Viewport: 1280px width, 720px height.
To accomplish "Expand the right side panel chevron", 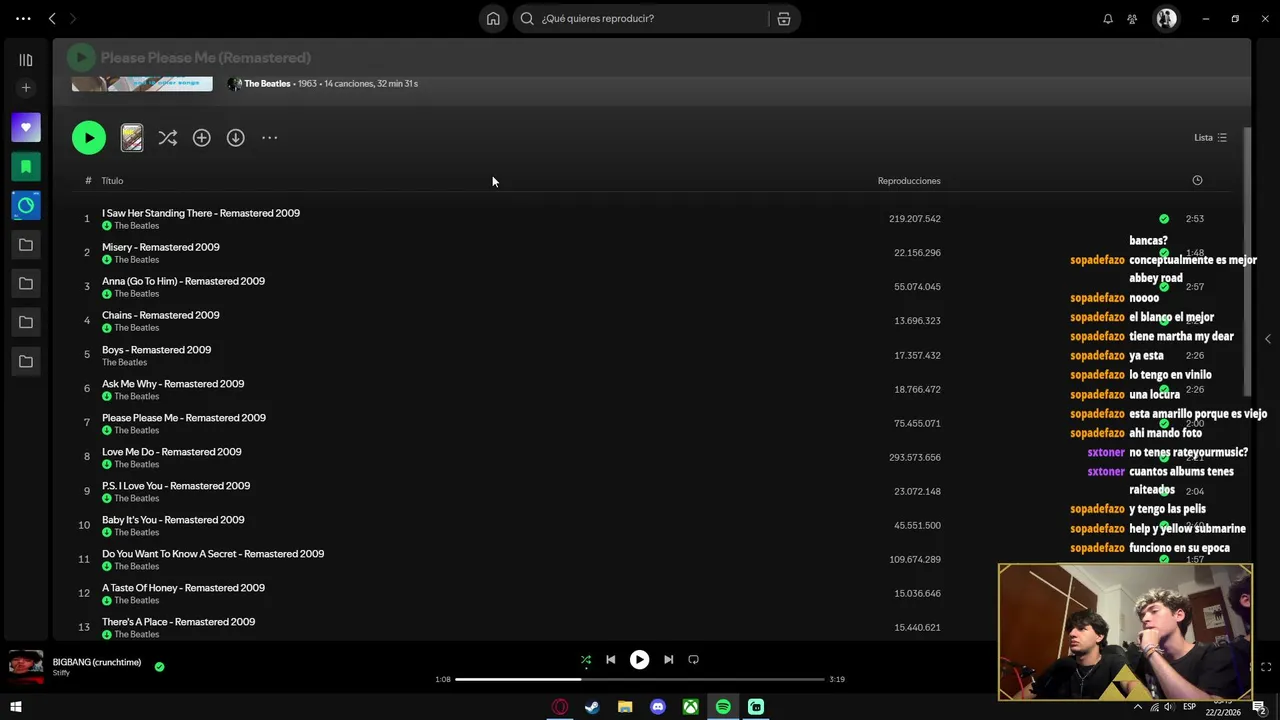I will (x=1267, y=339).
